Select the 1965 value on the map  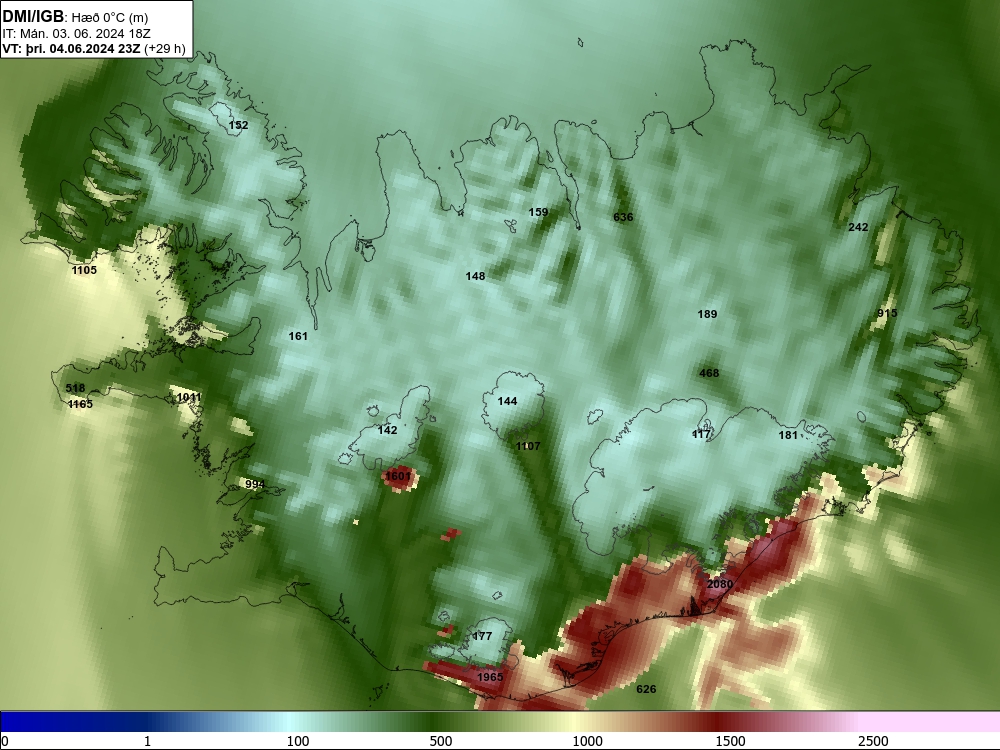coord(490,678)
